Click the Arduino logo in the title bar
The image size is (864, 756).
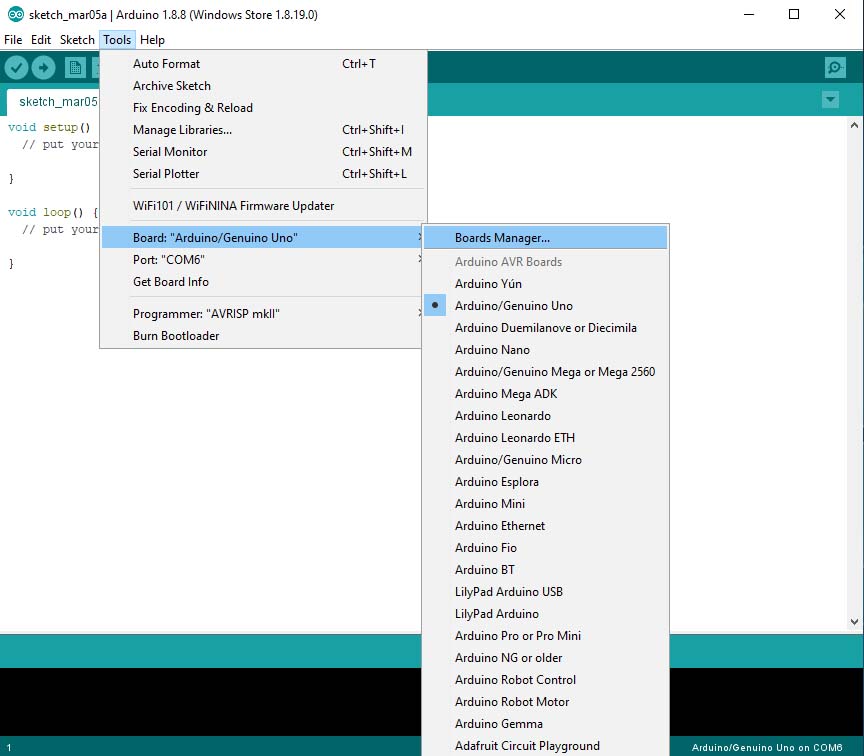click(15, 14)
